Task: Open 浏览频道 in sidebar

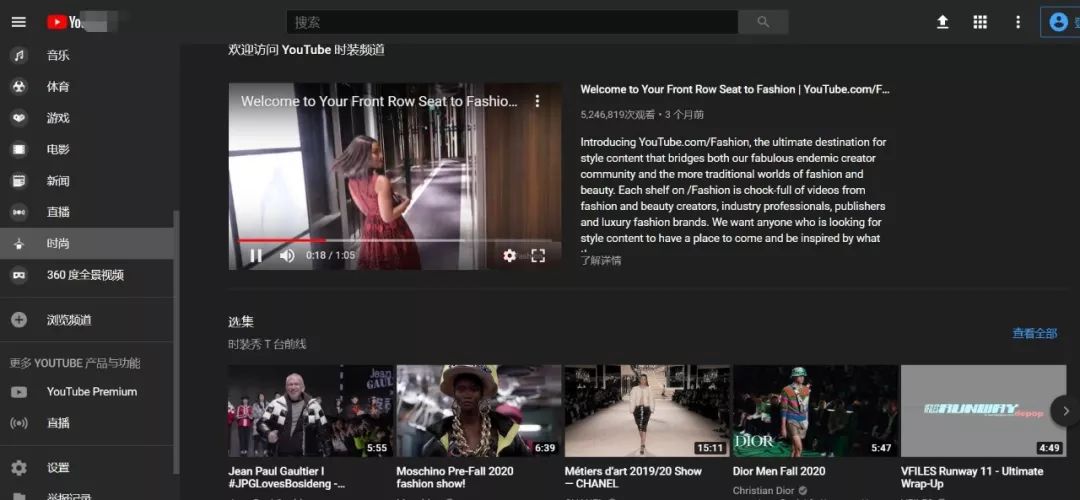Action: click(87, 320)
